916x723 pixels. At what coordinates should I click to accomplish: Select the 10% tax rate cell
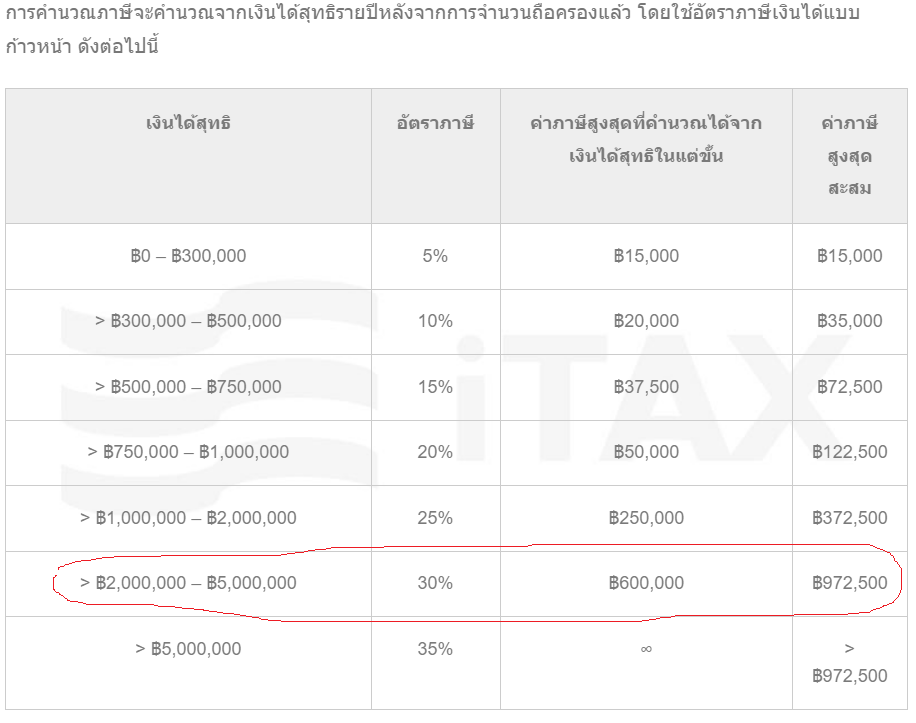(x=435, y=321)
